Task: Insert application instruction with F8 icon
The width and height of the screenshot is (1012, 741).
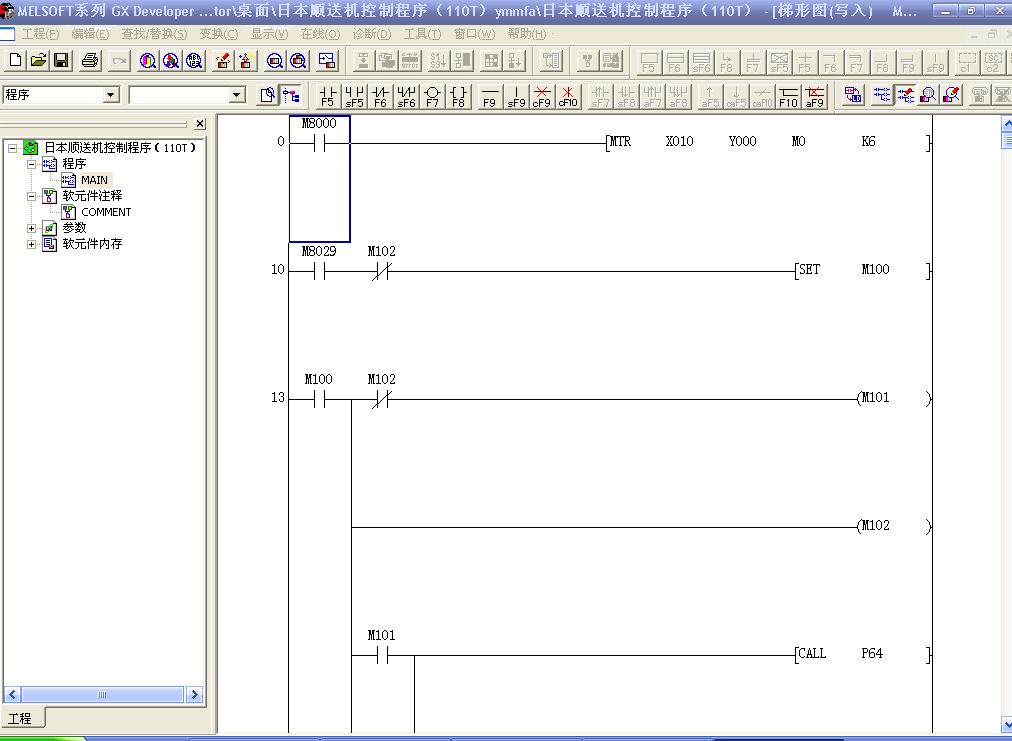Action: click(458, 96)
